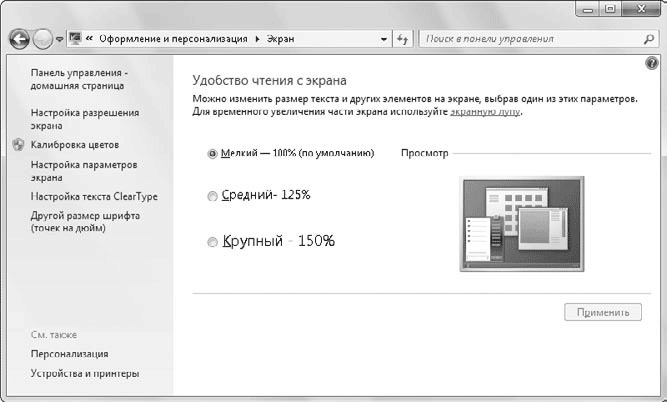Maximize the window using the title bar button
The height and width of the screenshot is (402, 667).
610,9
